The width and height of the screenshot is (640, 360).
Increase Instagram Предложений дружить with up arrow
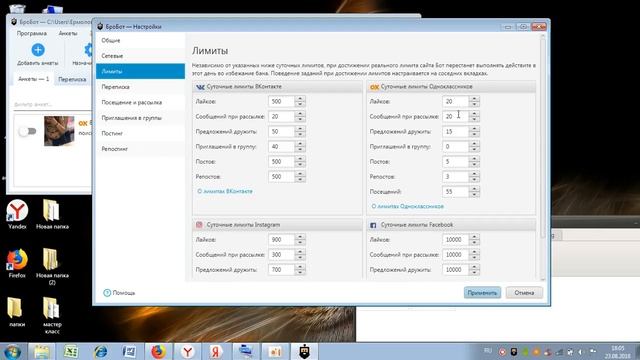(300, 267)
